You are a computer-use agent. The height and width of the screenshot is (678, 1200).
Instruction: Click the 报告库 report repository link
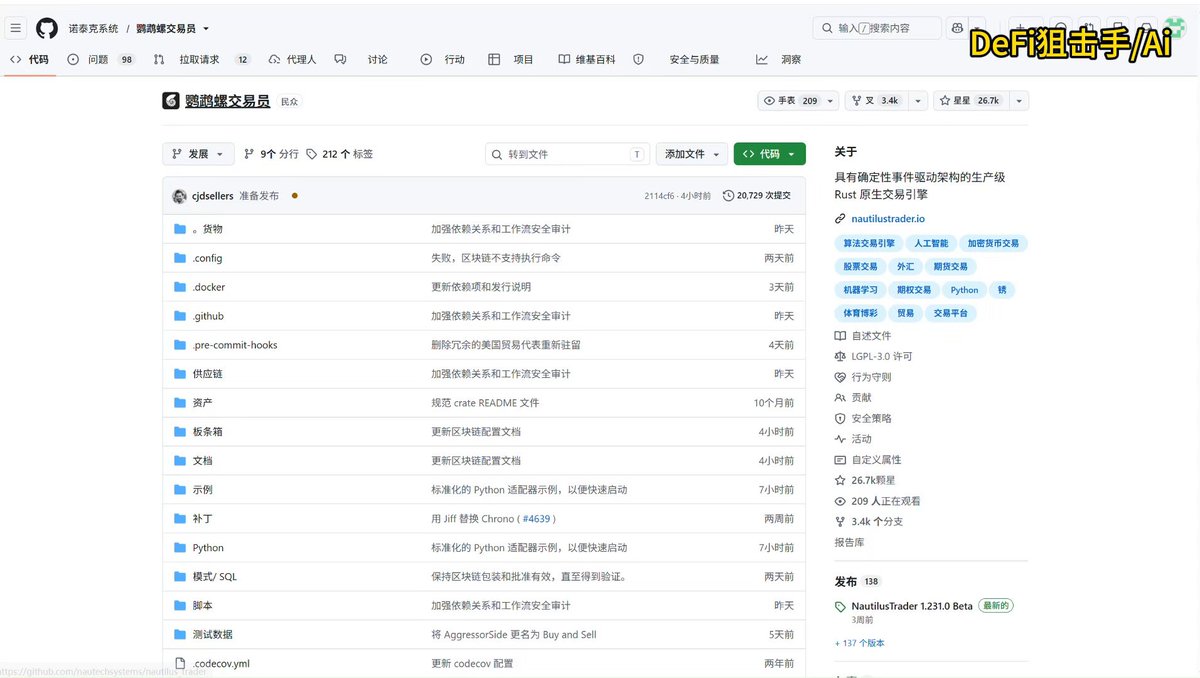coord(850,543)
